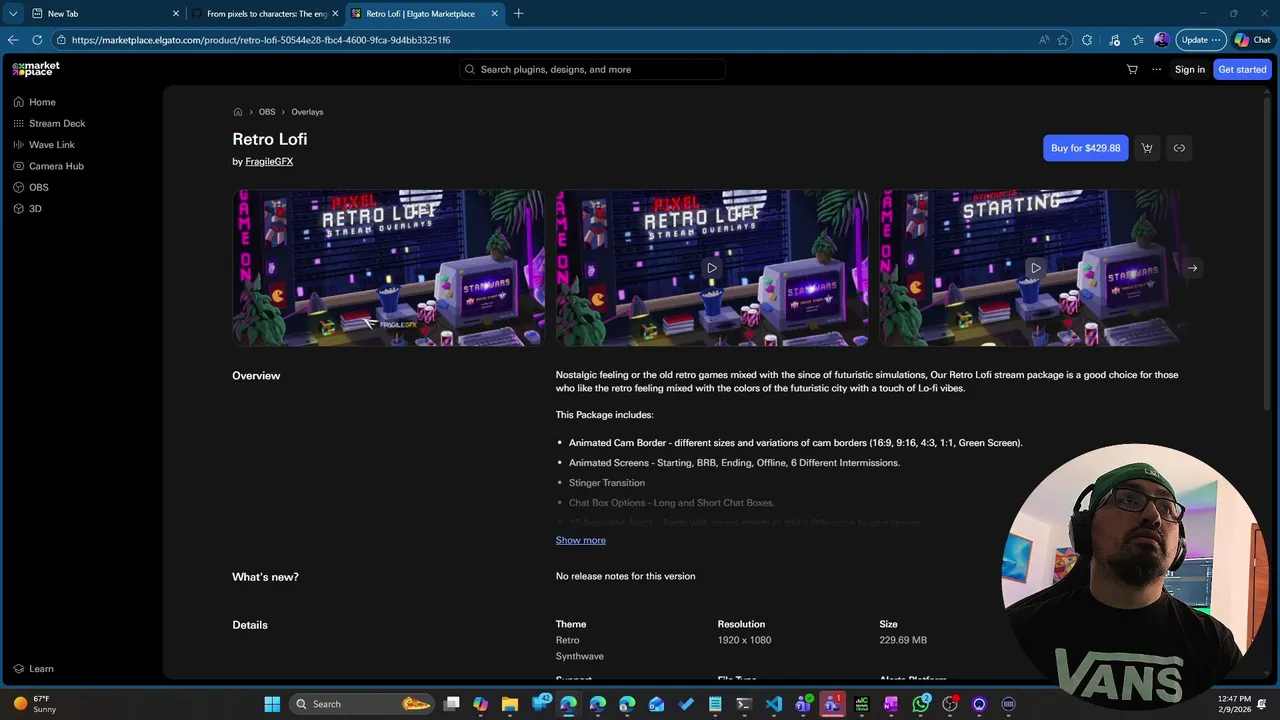
Task: Open the shopping cart icon in the header
Action: point(1132,69)
